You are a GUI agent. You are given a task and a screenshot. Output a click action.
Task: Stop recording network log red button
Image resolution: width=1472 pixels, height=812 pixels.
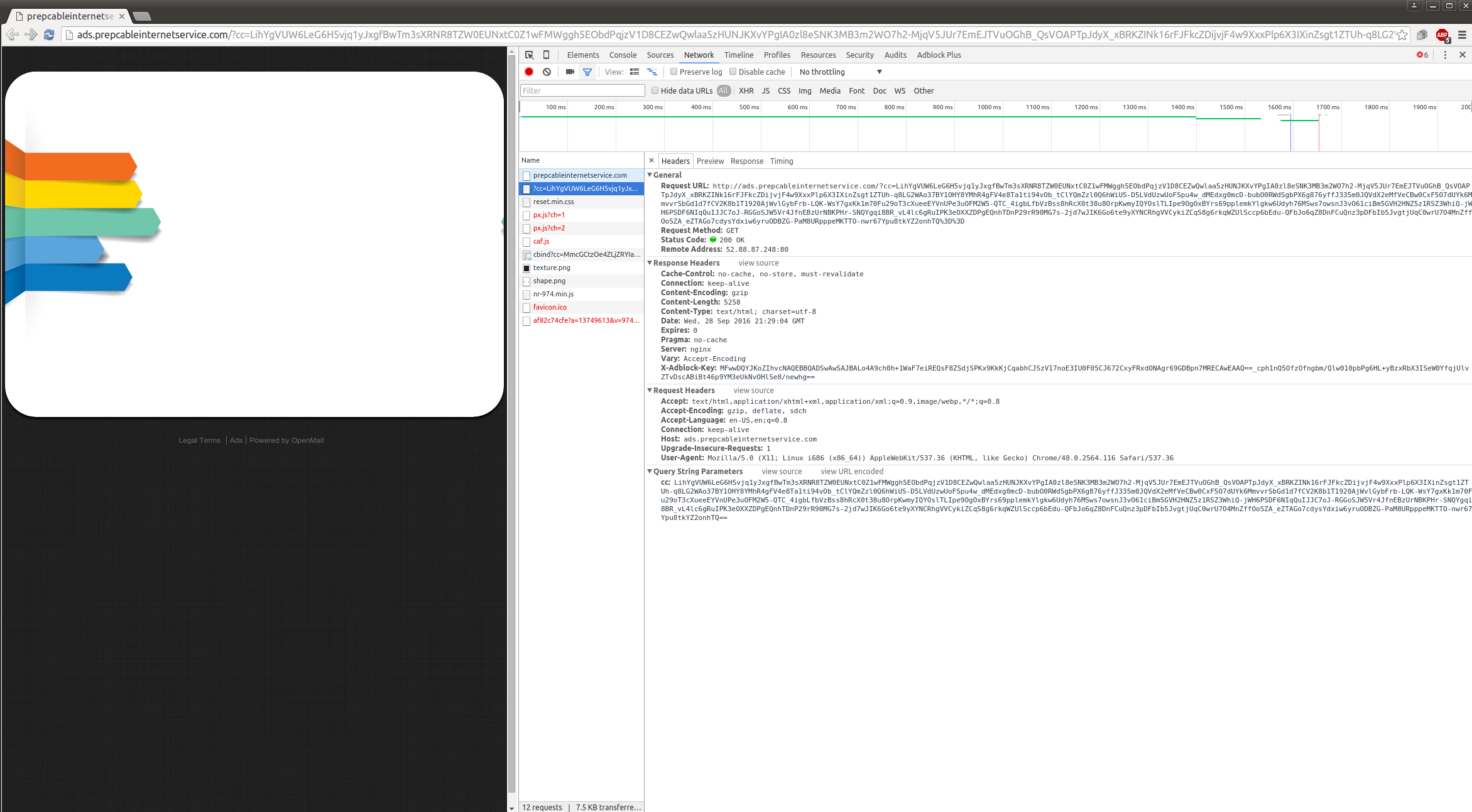[529, 72]
